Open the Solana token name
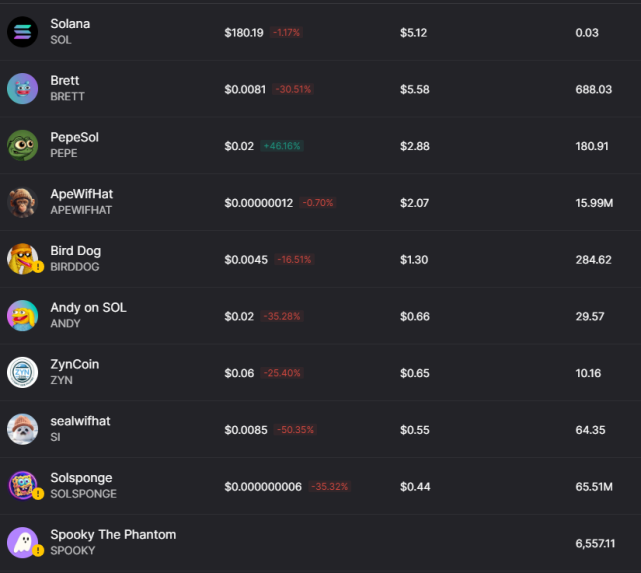 [70, 24]
